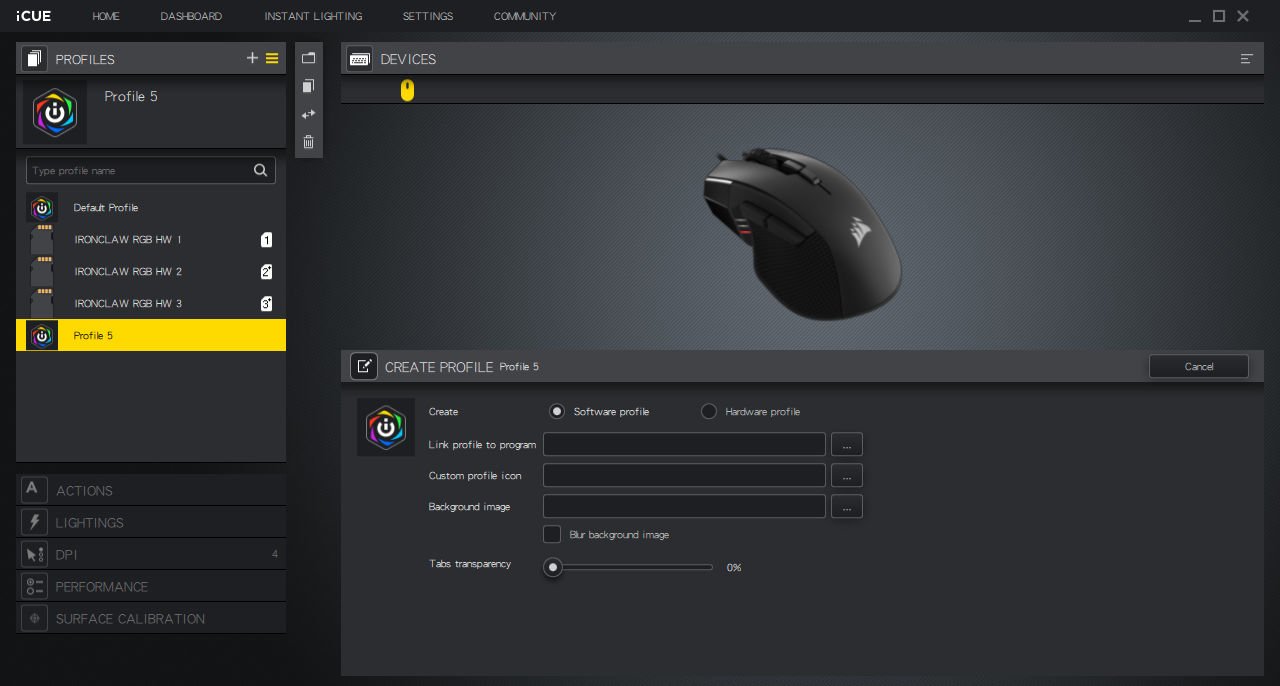Click the new folder icon in side toolbar
This screenshot has height=686, width=1280.
308,58
